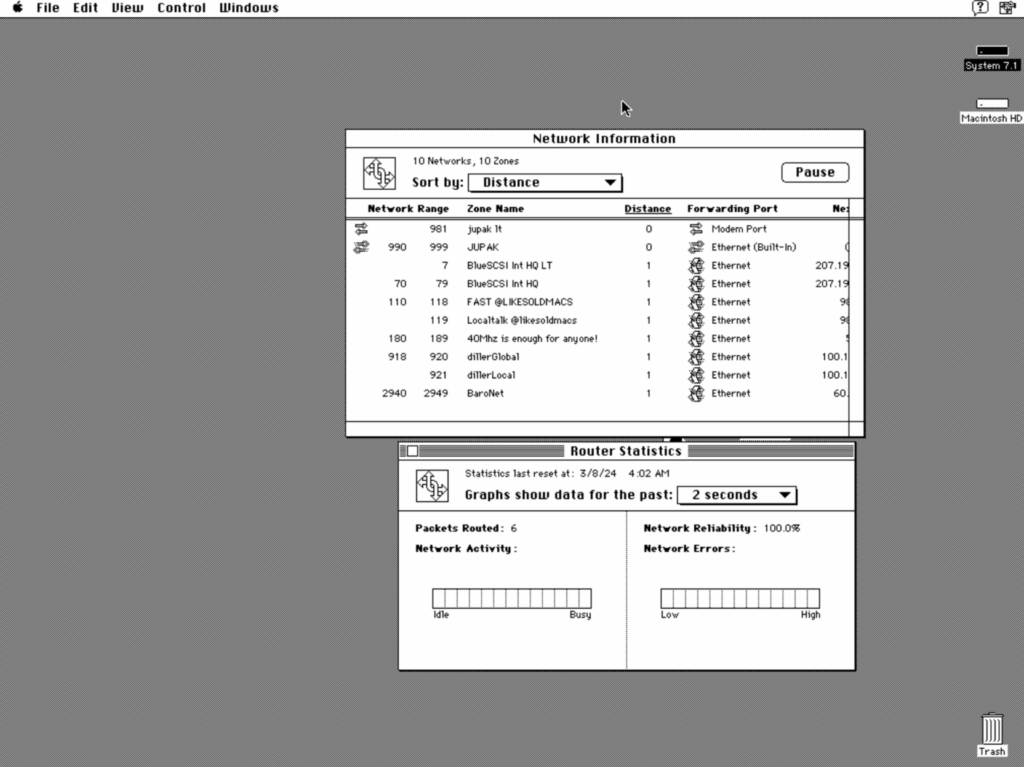
Task: Click the Modem Port icon in jupak lt row
Action: [x=696, y=229]
